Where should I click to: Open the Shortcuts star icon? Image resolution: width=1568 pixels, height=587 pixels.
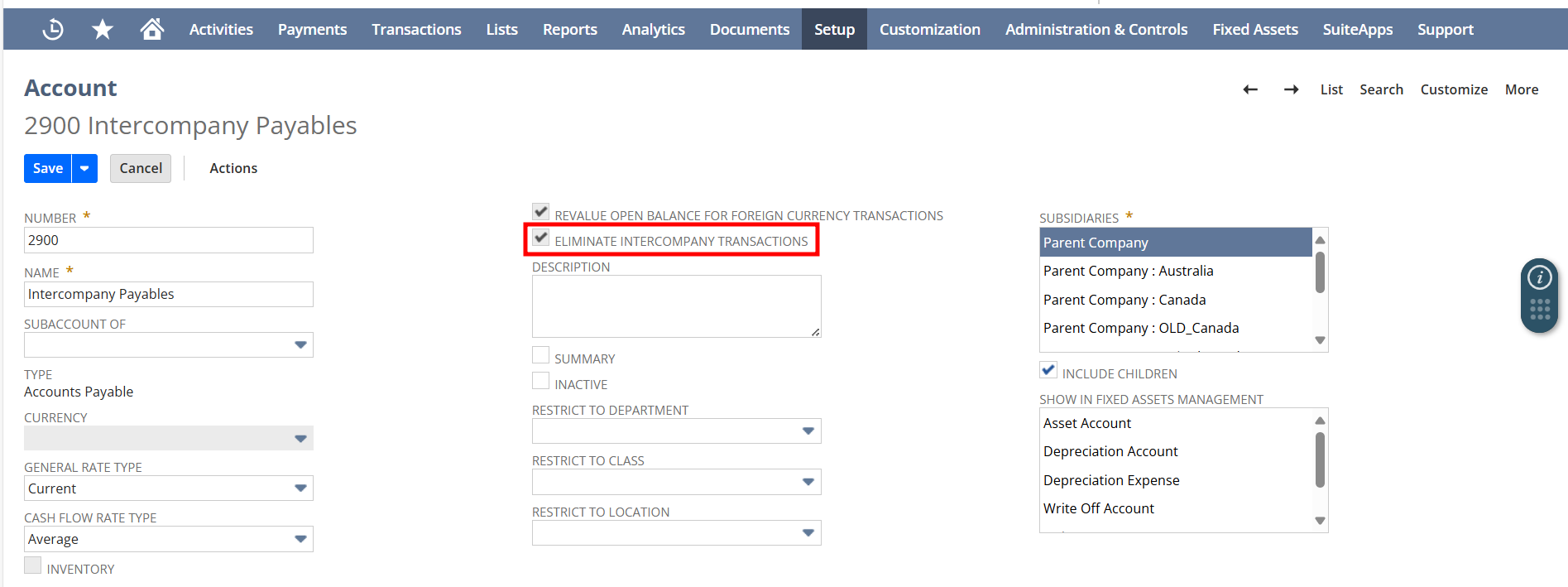coord(103,30)
